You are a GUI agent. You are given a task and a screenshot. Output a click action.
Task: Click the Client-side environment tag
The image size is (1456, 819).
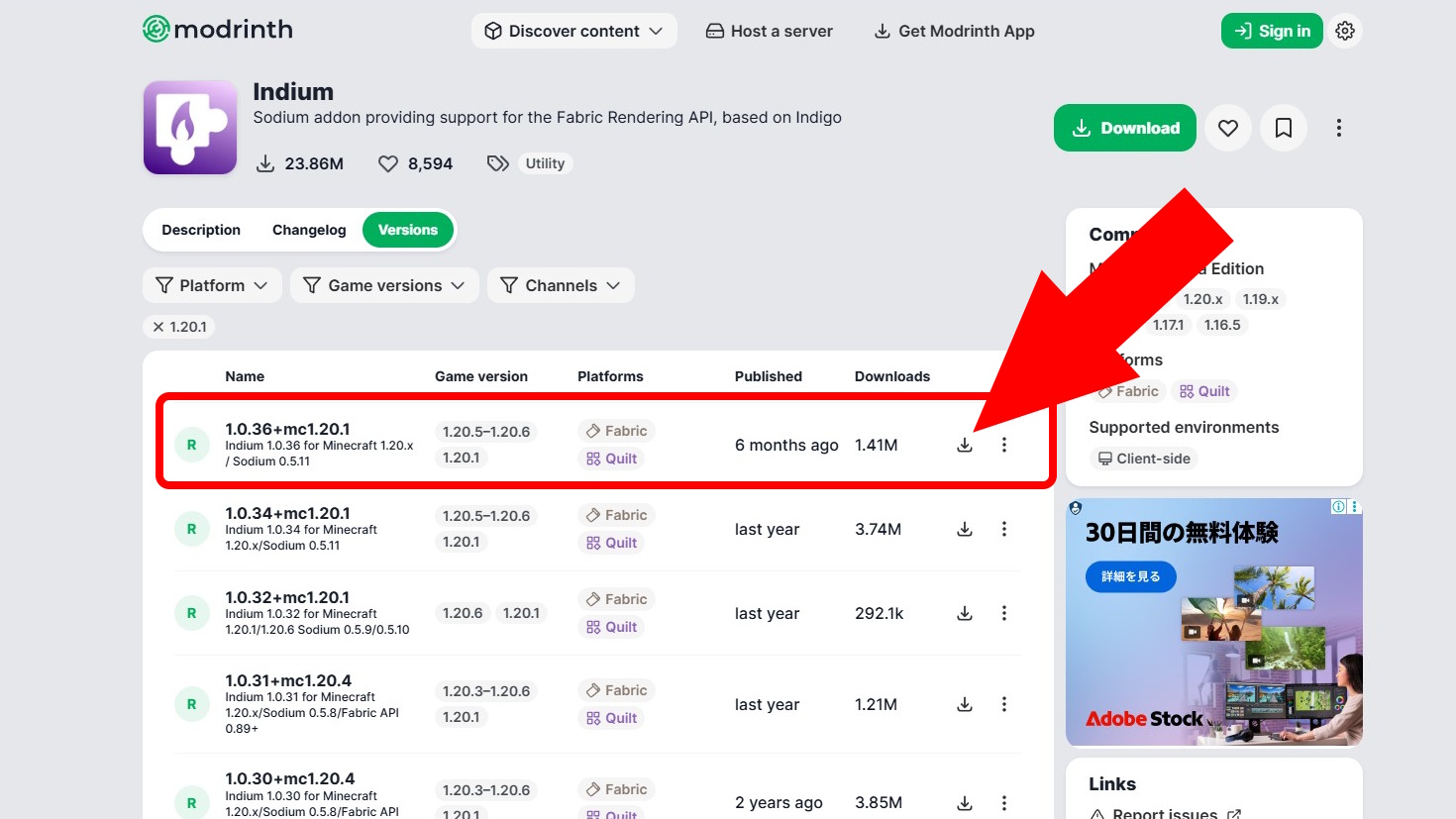[1144, 459]
